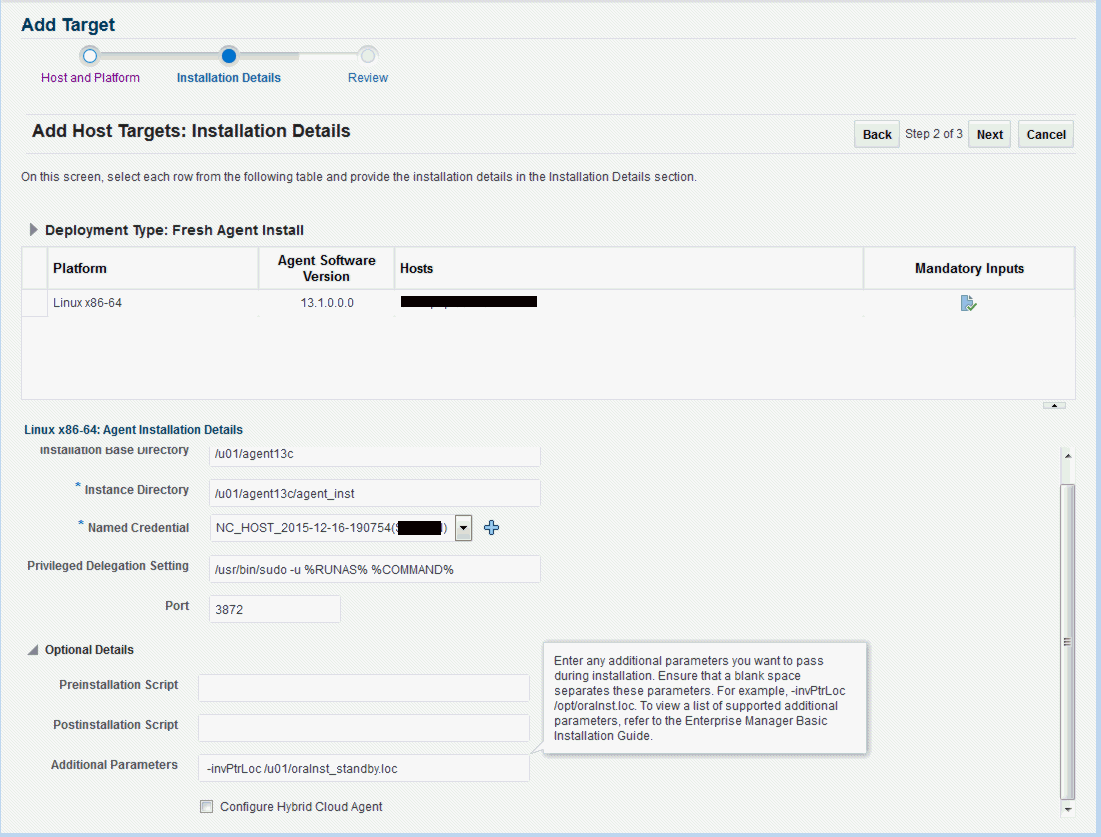Collapse the Optional Details section

click(33, 650)
